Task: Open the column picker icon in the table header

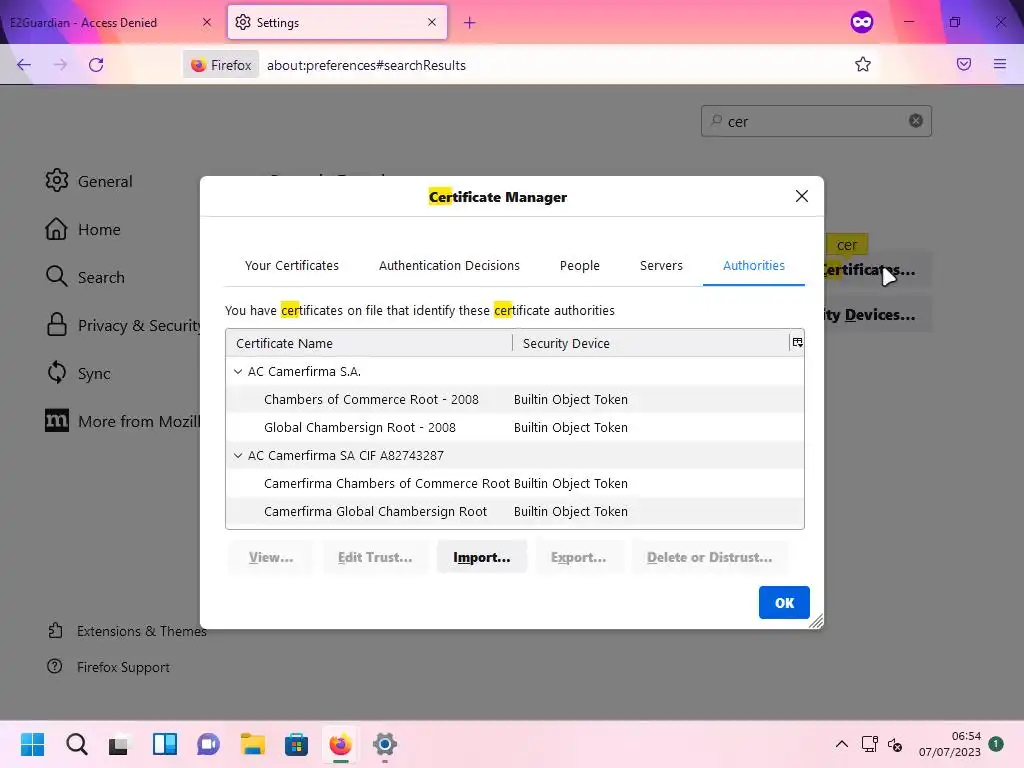Action: (x=797, y=342)
